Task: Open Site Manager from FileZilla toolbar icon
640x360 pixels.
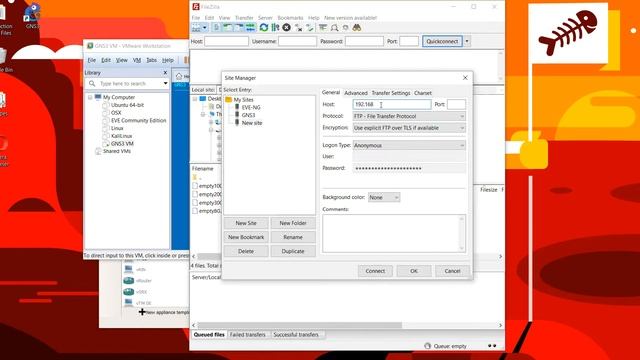Action: 197,28
